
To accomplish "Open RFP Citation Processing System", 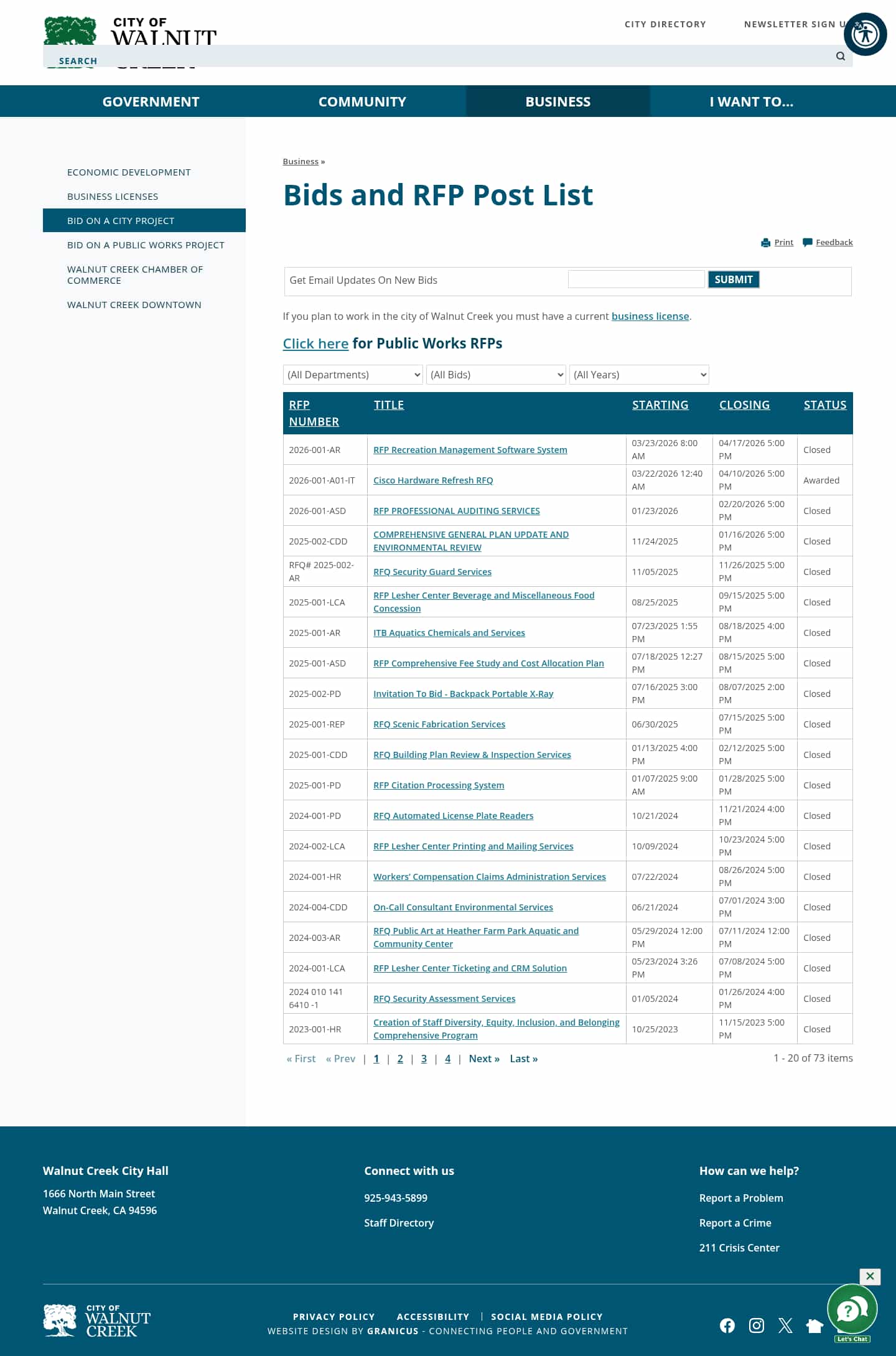I will pyautogui.click(x=439, y=785).
